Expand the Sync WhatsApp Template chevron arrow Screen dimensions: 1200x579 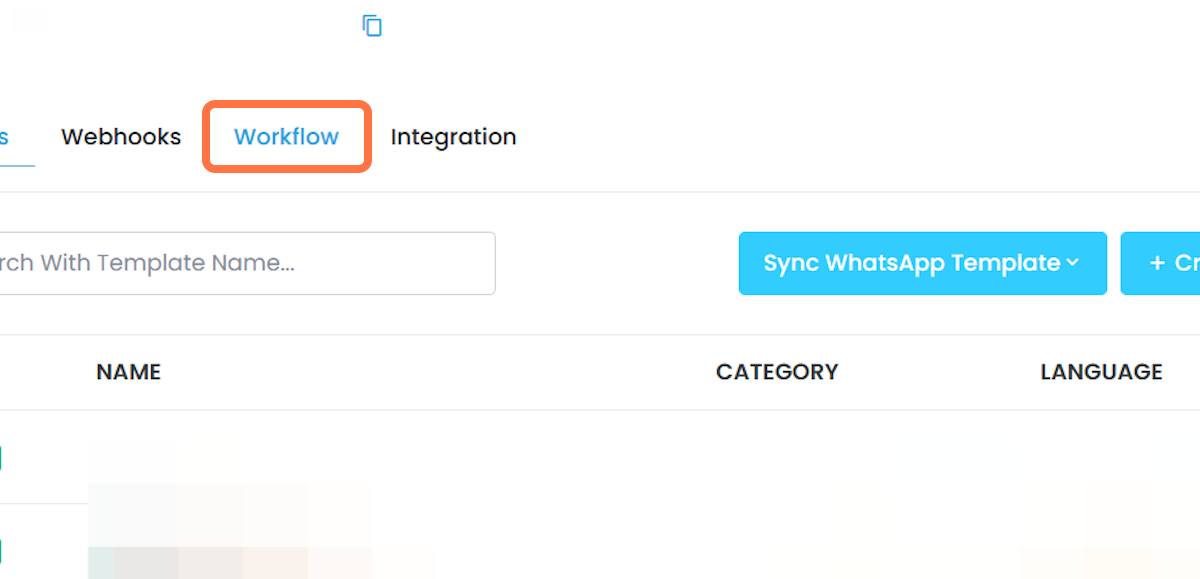click(x=1073, y=263)
